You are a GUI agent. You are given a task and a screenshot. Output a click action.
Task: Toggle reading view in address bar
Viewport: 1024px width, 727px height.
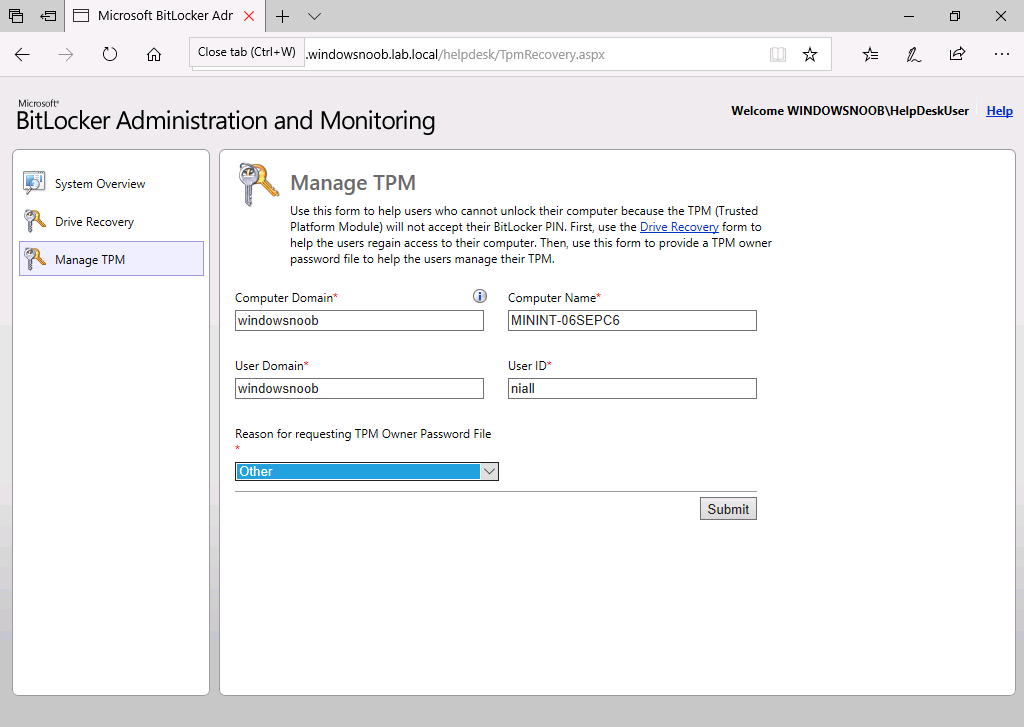click(777, 54)
